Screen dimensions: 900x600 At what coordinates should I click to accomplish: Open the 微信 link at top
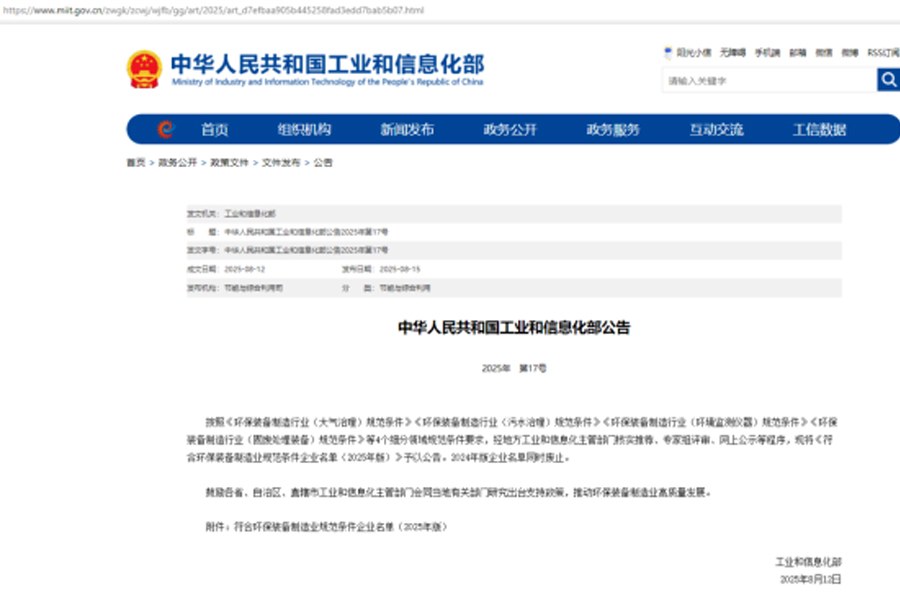(x=824, y=53)
